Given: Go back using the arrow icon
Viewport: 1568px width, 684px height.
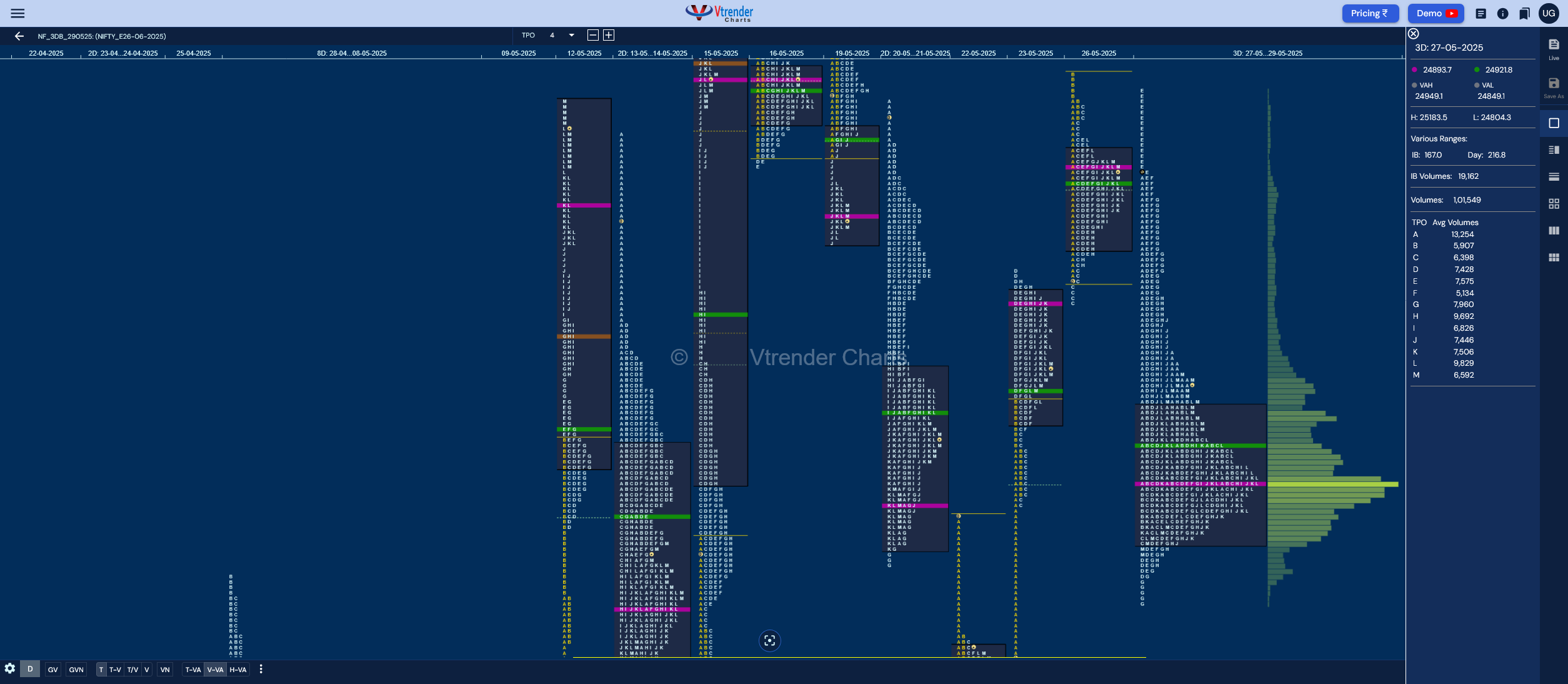Looking at the screenshot, I should click(19, 36).
